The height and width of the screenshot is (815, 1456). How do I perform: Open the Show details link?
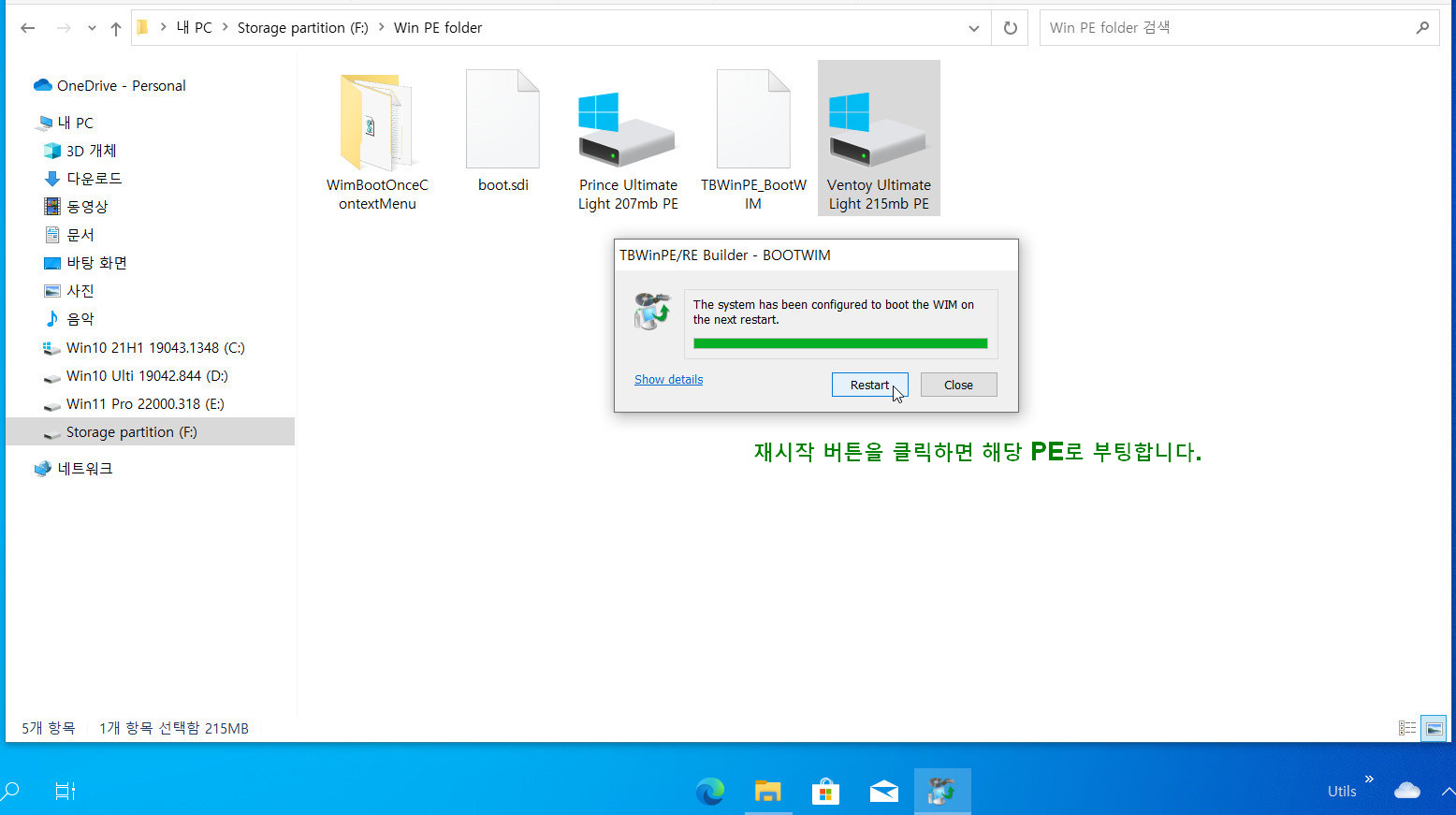coord(668,379)
